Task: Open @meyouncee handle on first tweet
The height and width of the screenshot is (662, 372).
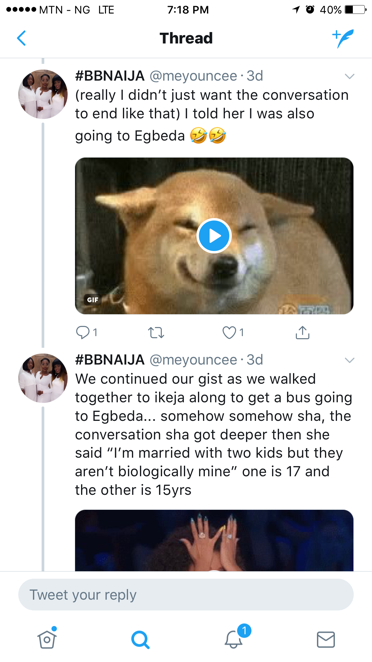Action: [193, 76]
